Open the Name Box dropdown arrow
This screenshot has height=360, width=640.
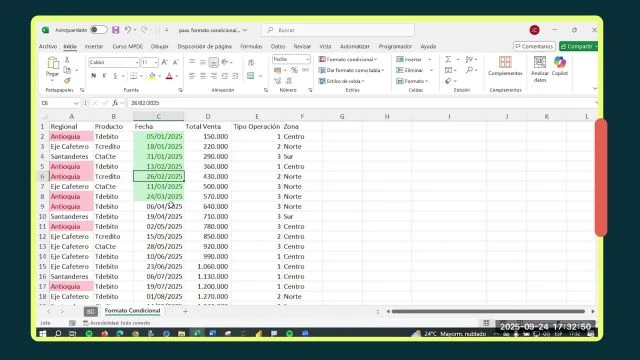pyautogui.click(x=76, y=103)
